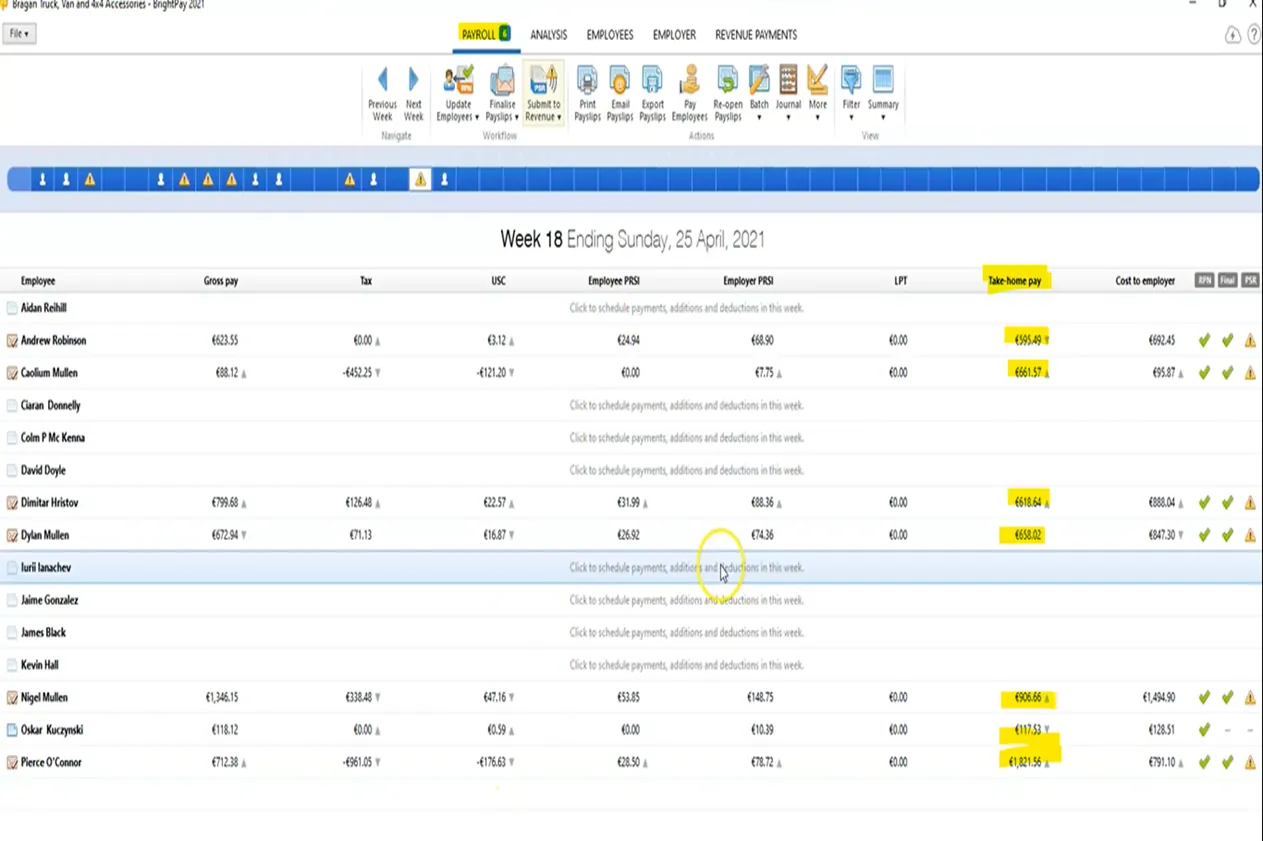The width and height of the screenshot is (1263, 841).
Task: Tick the checkbox for Ciaran Donnelly
Action: [12, 406]
